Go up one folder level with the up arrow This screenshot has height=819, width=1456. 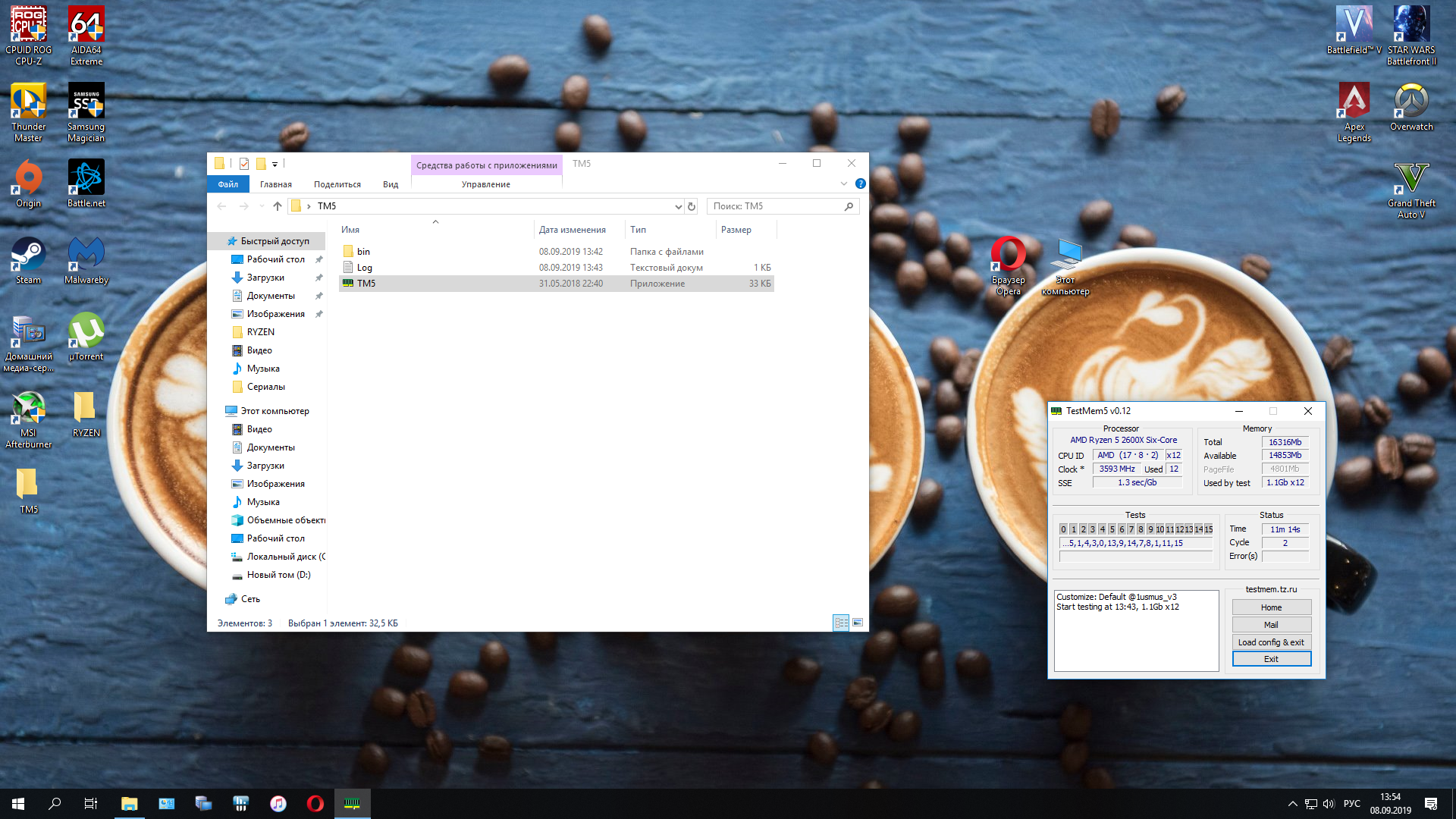pyautogui.click(x=278, y=206)
